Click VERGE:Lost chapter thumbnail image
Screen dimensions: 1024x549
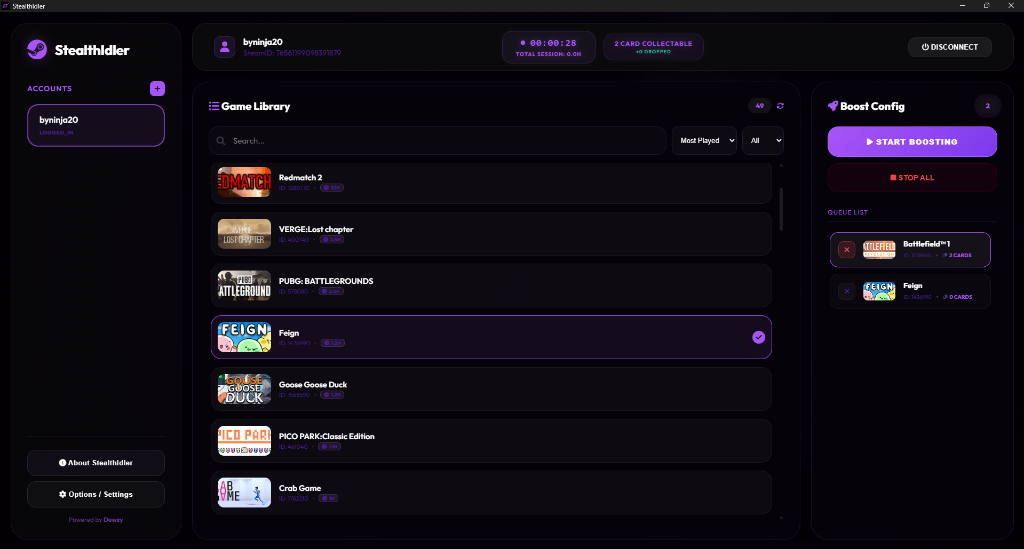click(x=244, y=234)
